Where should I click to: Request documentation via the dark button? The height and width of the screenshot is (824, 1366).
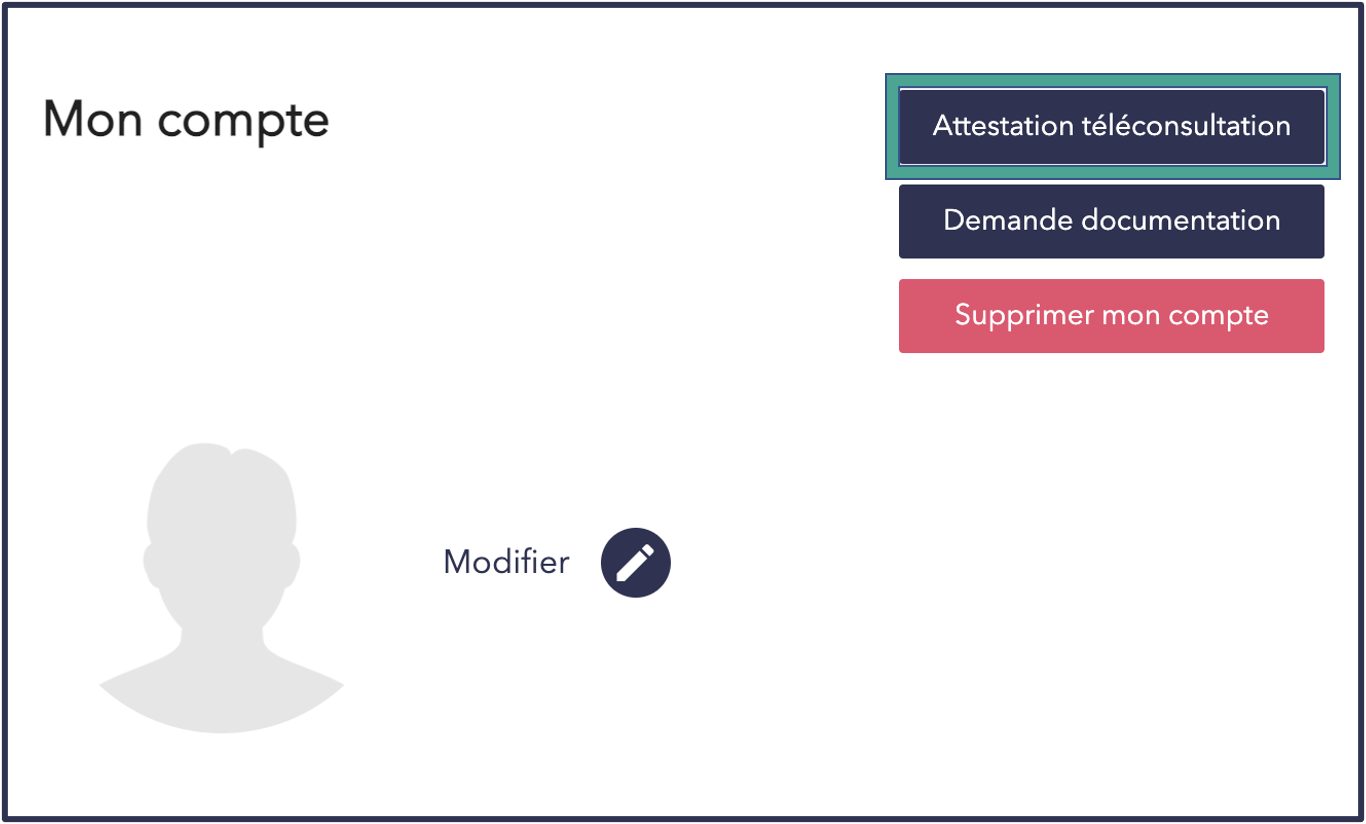(1111, 221)
